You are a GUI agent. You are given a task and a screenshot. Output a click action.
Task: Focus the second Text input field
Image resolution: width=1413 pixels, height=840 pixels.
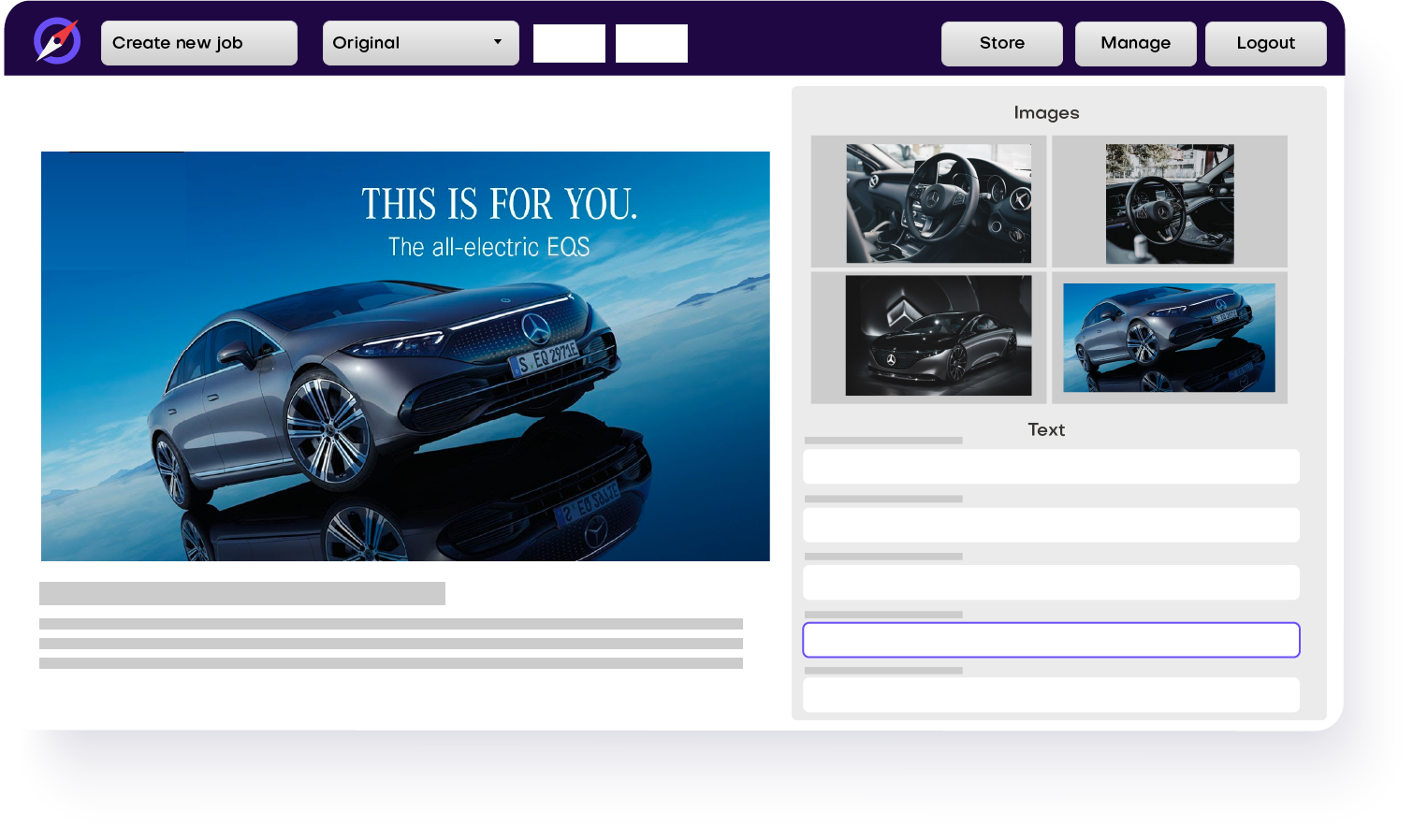1051,525
